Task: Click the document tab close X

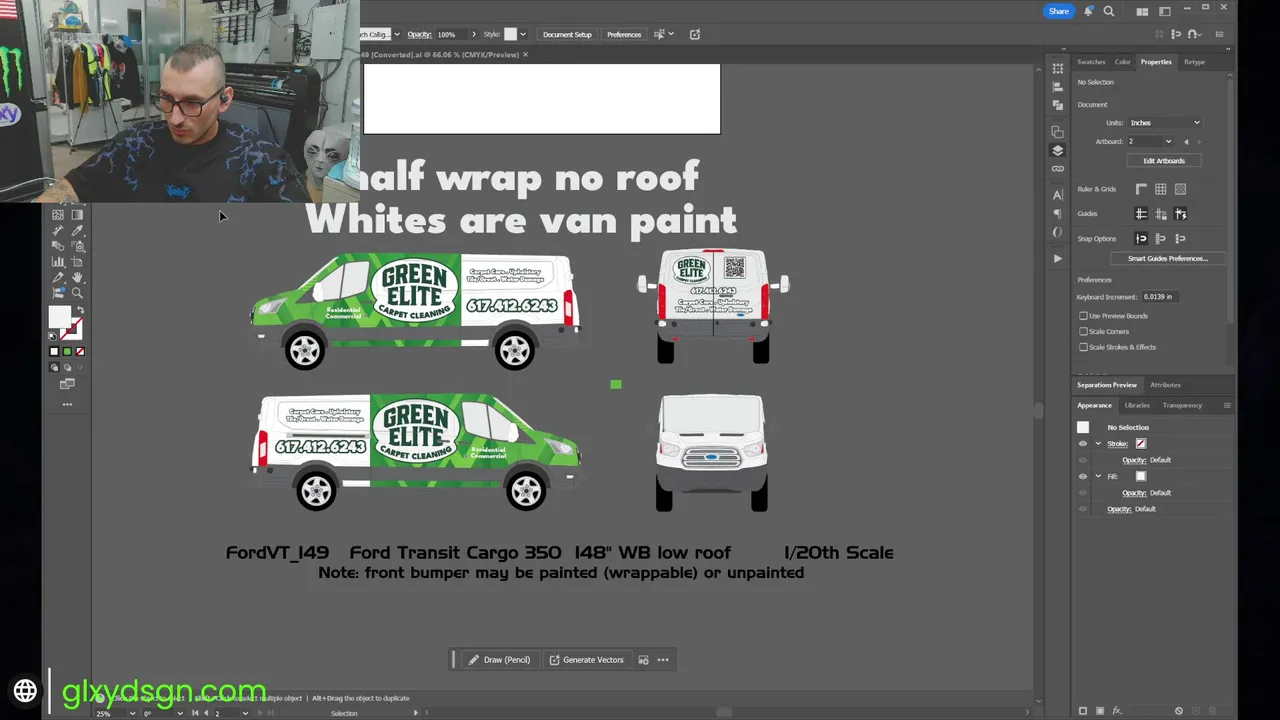Action: click(x=526, y=55)
